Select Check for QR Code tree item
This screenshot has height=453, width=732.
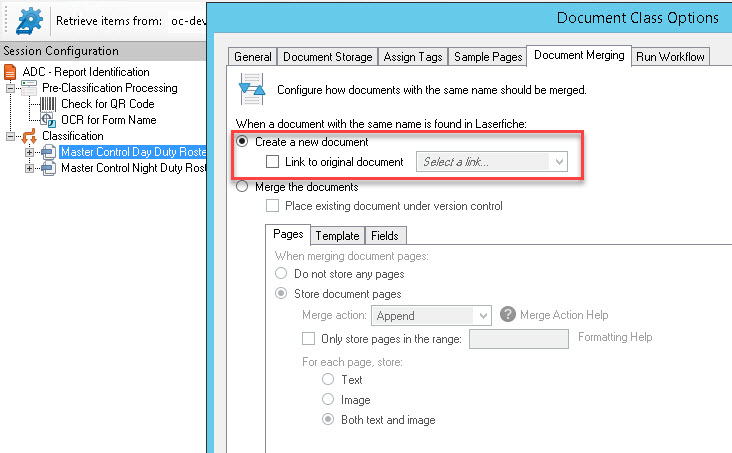(108, 104)
